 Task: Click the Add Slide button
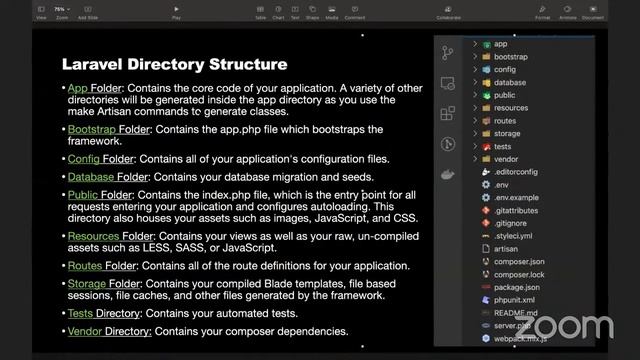tap(88, 13)
